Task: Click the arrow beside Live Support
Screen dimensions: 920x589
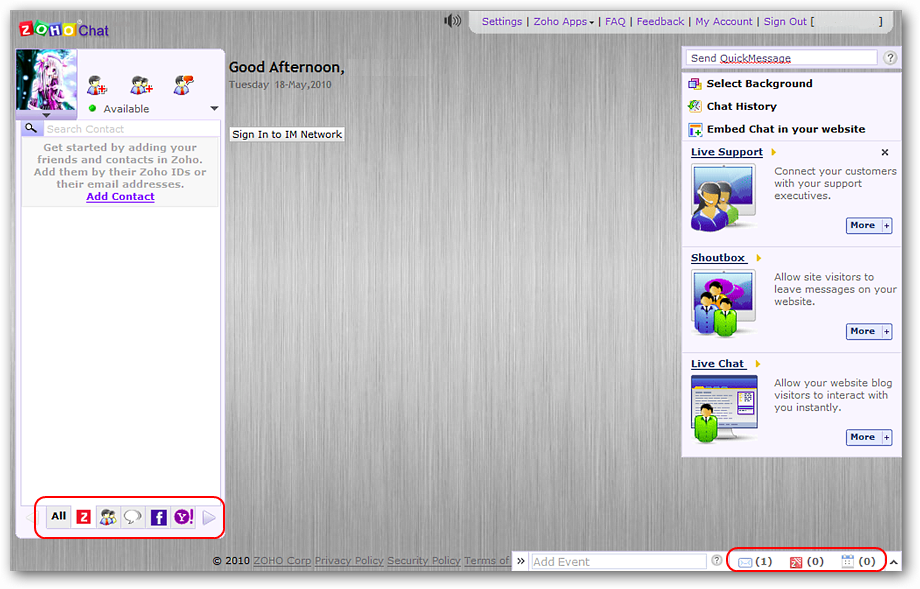Action: click(773, 153)
